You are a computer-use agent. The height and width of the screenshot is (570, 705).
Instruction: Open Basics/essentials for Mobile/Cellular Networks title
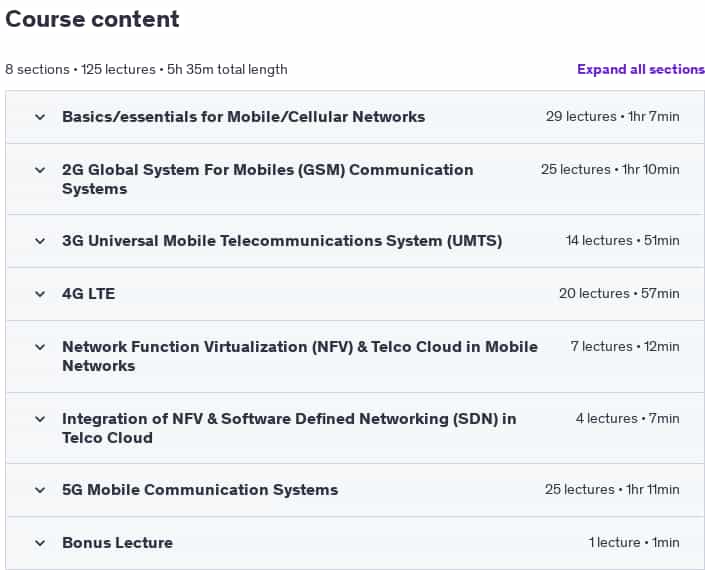tap(243, 116)
